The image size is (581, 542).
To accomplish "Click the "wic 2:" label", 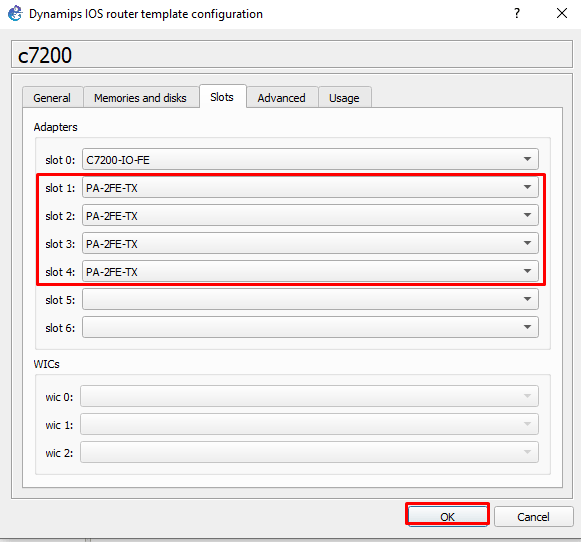I will 59,453.
